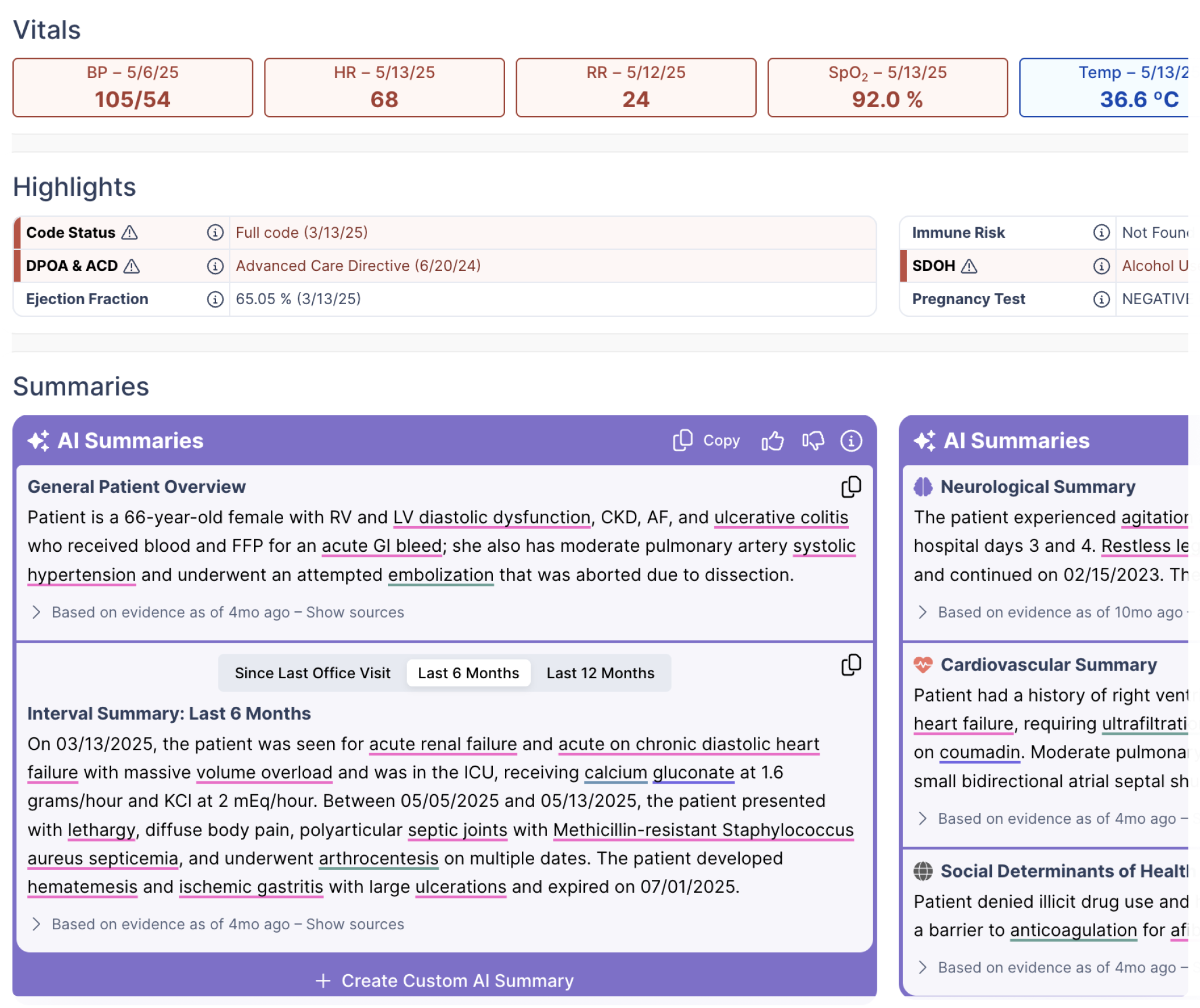This screenshot has height=1008, width=1200.
Task: Click the Copy button in AI Summaries header
Action: pyautogui.click(x=705, y=440)
